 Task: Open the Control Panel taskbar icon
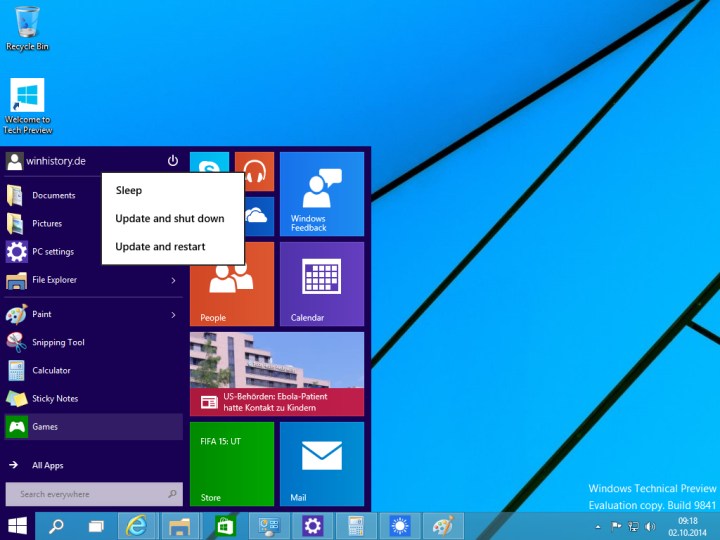269,526
